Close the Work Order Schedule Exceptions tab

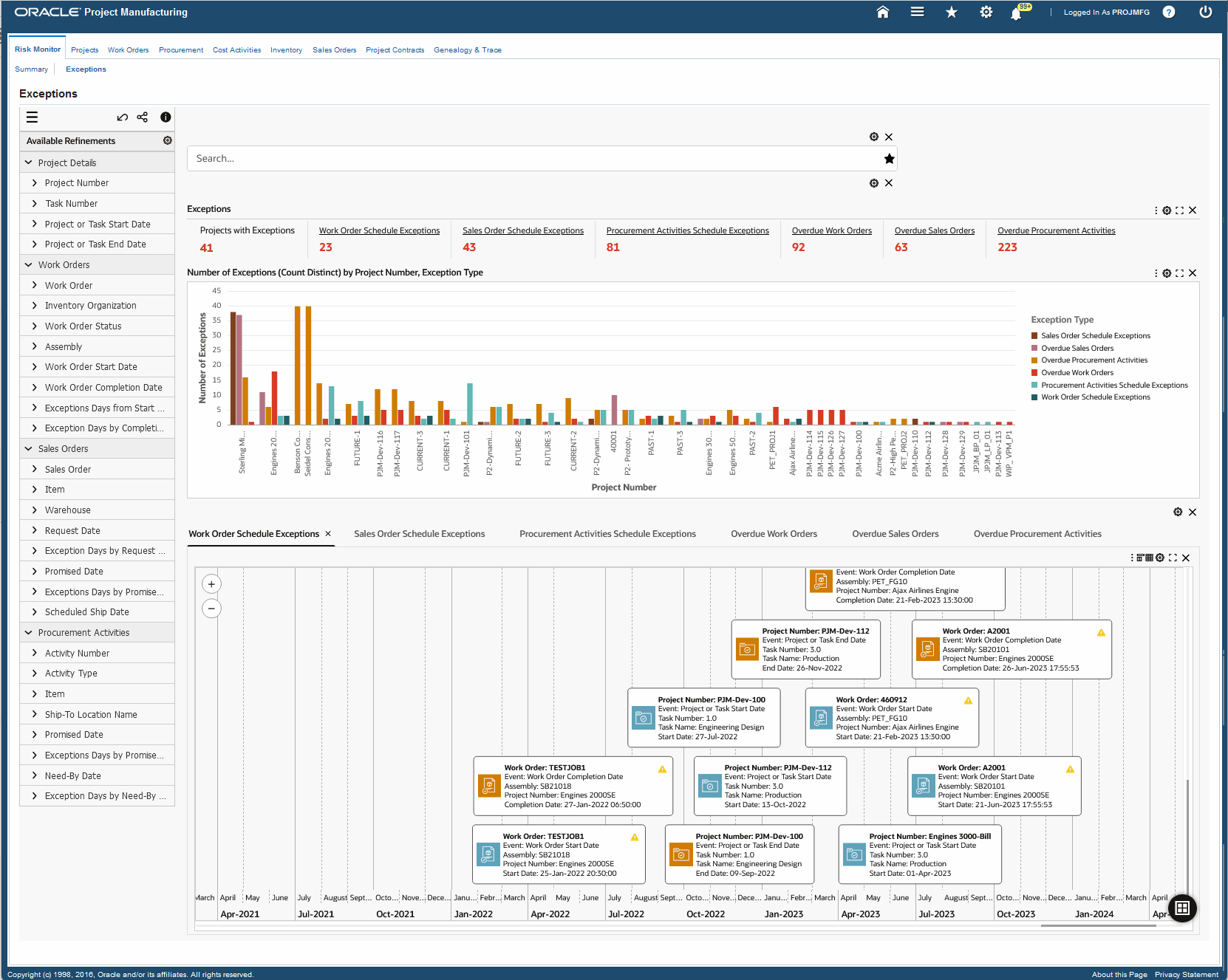click(x=328, y=534)
